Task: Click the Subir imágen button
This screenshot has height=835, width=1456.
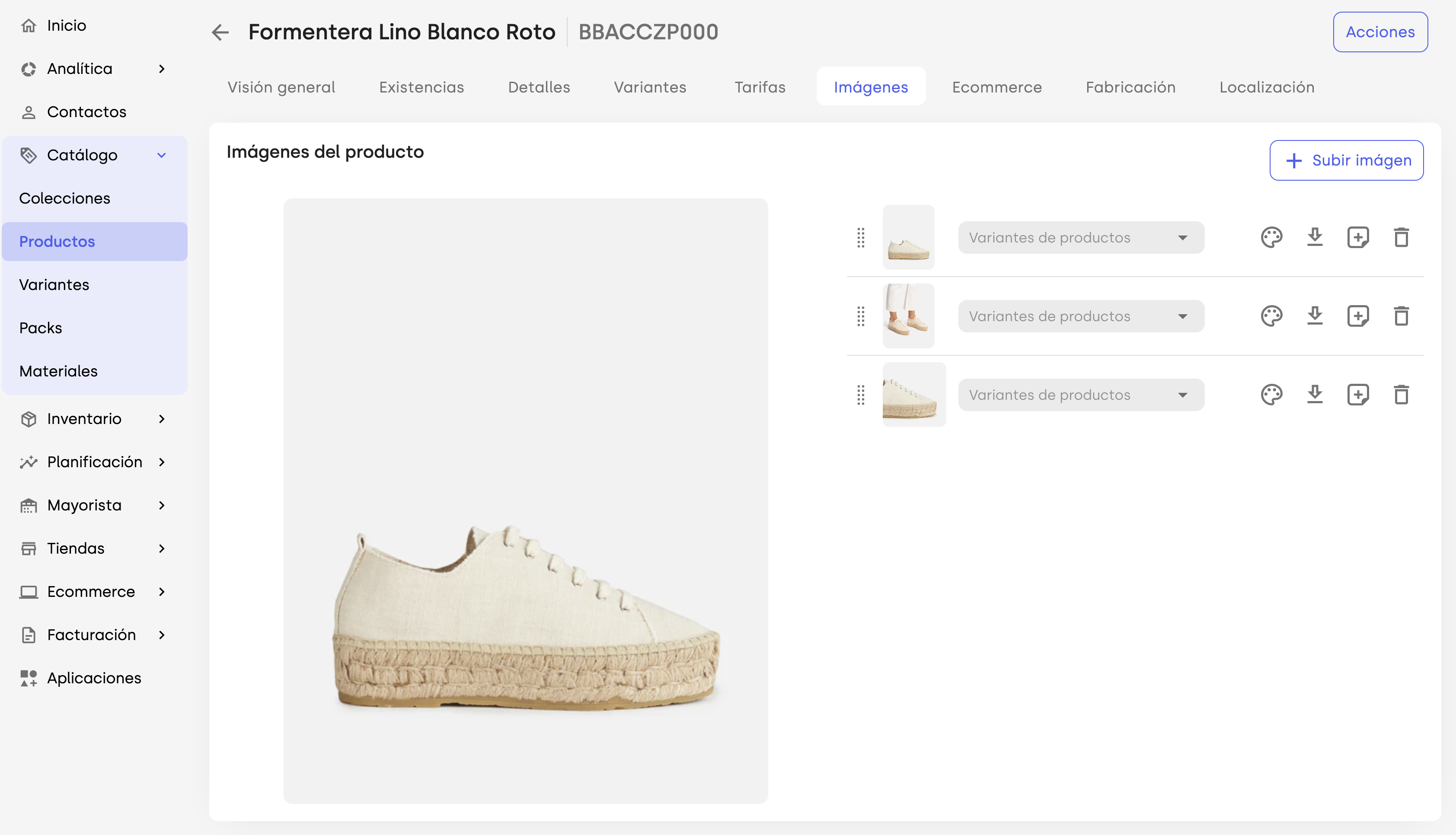Action: [1346, 160]
